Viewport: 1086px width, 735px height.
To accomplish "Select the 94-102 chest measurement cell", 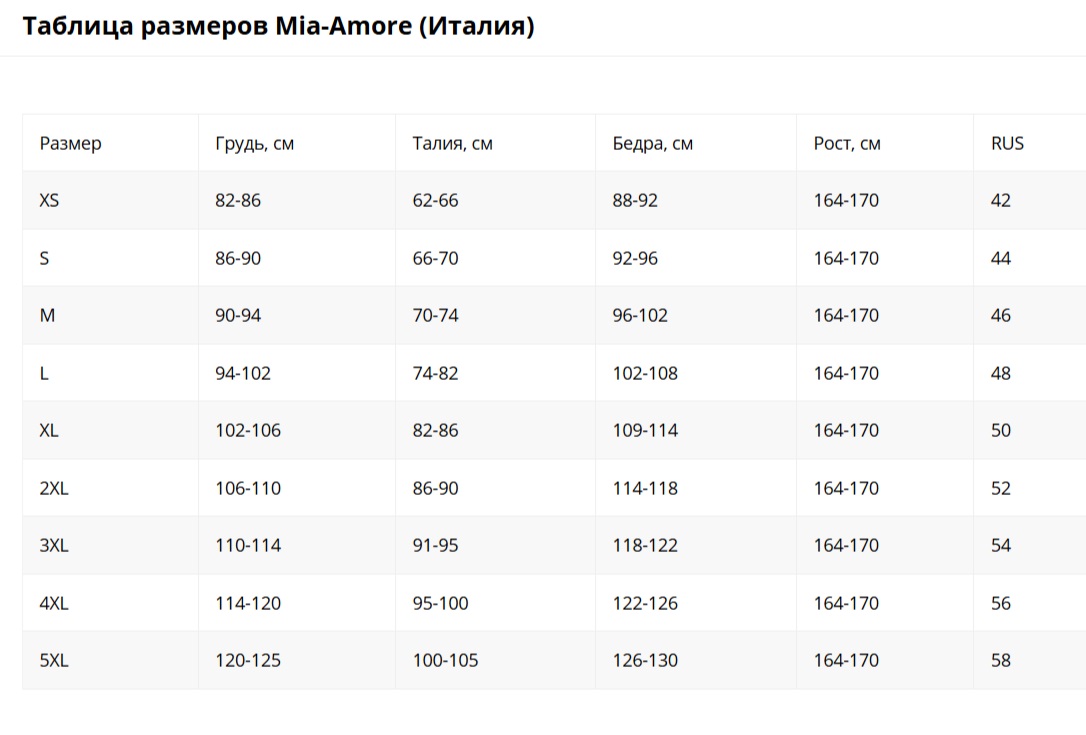I will [x=243, y=373].
